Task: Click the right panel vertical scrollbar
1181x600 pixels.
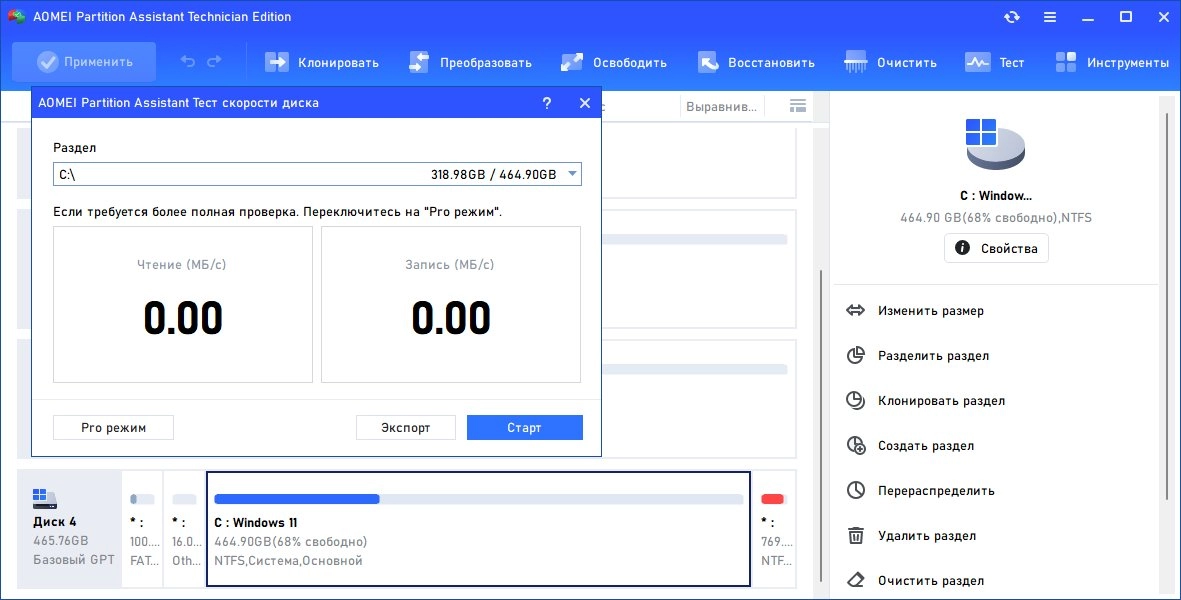Action: pos(1167,305)
